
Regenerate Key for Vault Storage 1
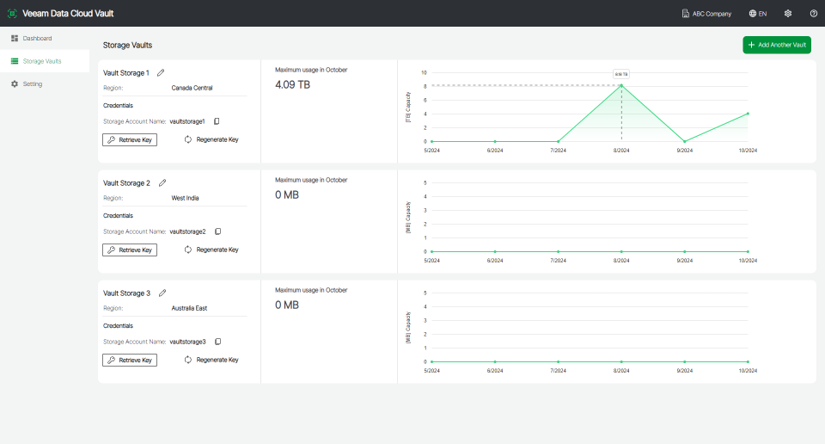pyautogui.click(x=211, y=140)
